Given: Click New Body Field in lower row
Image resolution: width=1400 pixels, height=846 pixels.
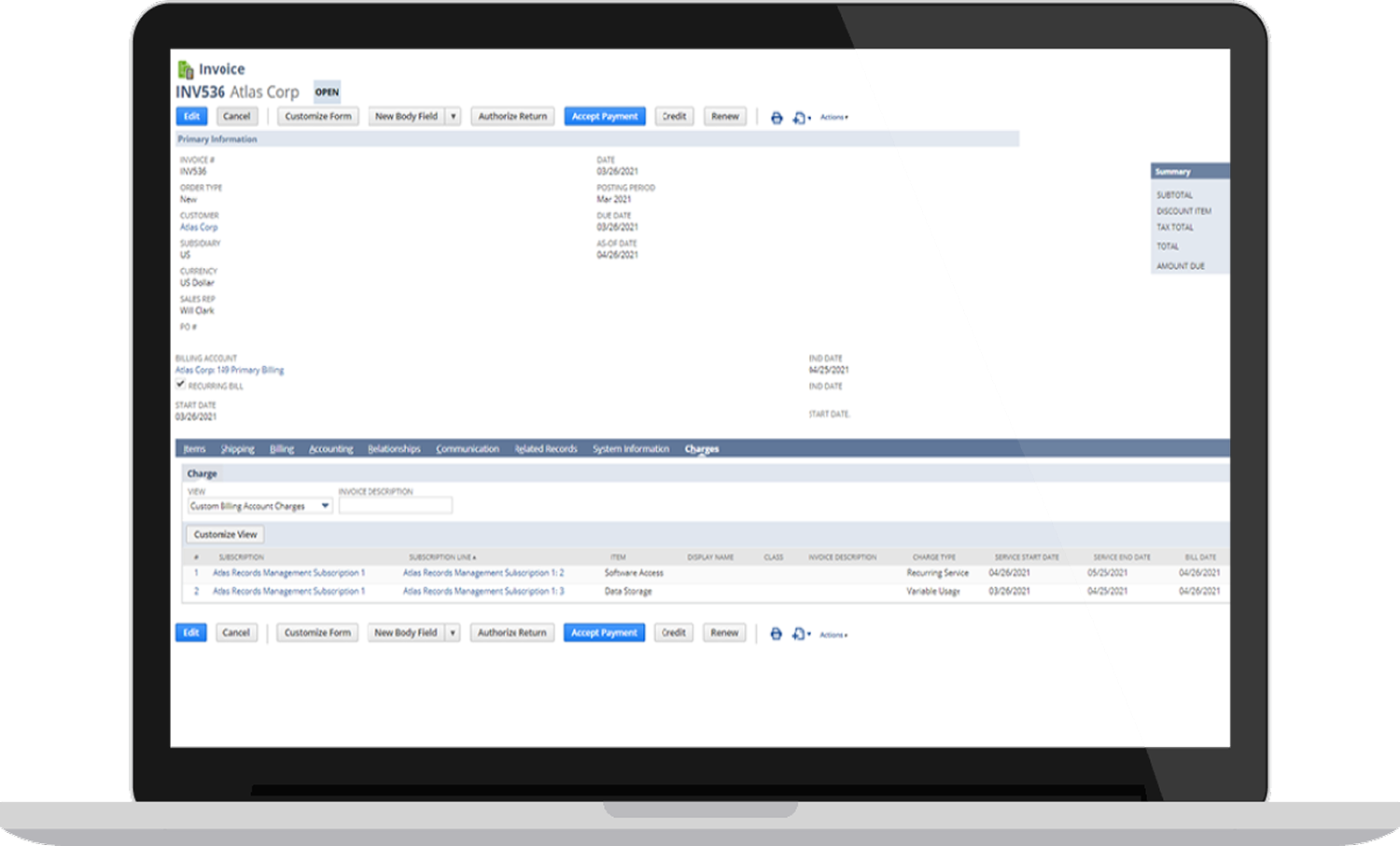Looking at the screenshot, I should coord(405,633).
